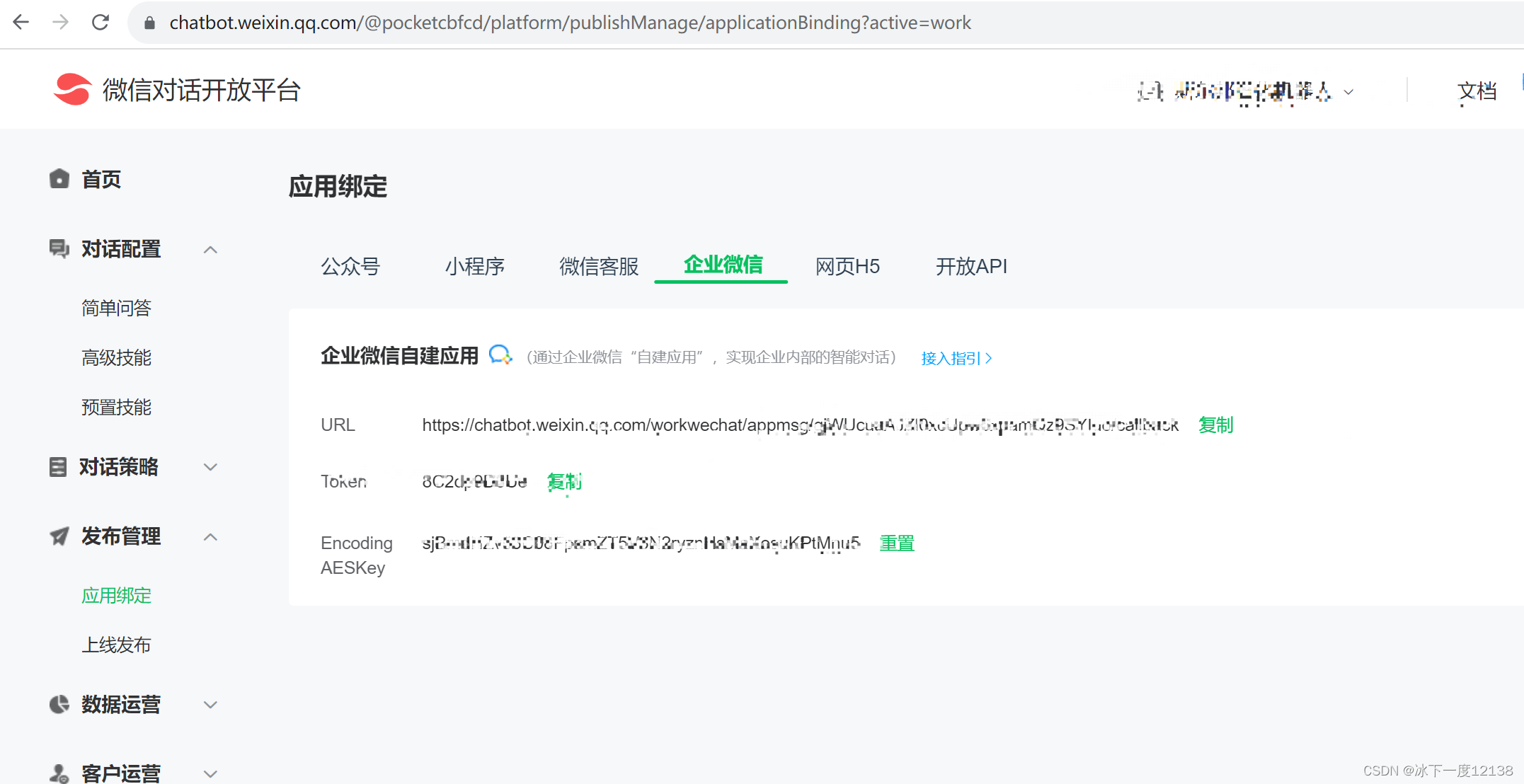Open the account name dropdown in header
The image size is (1524, 784).
pyautogui.click(x=1246, y=92)
